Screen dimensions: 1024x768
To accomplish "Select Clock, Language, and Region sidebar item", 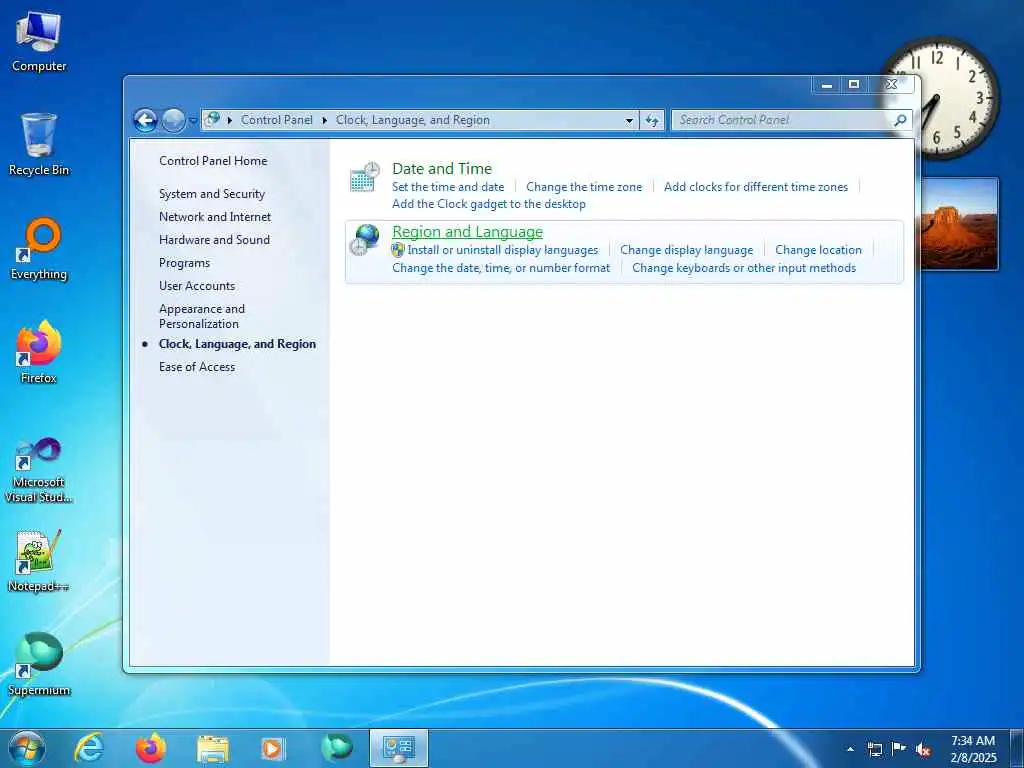I will point(237,344).
